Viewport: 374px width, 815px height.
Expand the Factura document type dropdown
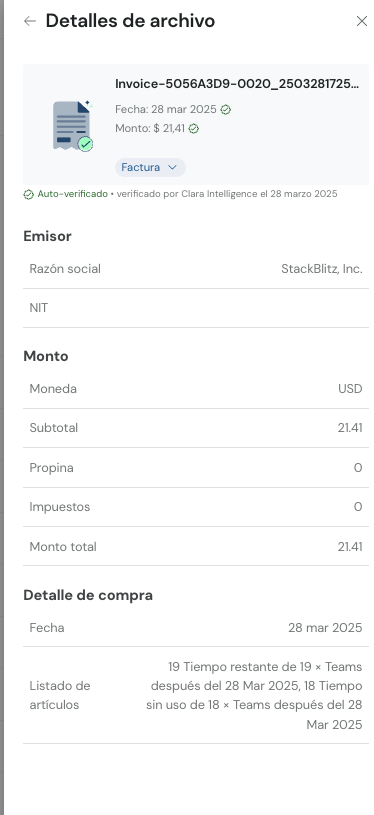coord(150,167)
